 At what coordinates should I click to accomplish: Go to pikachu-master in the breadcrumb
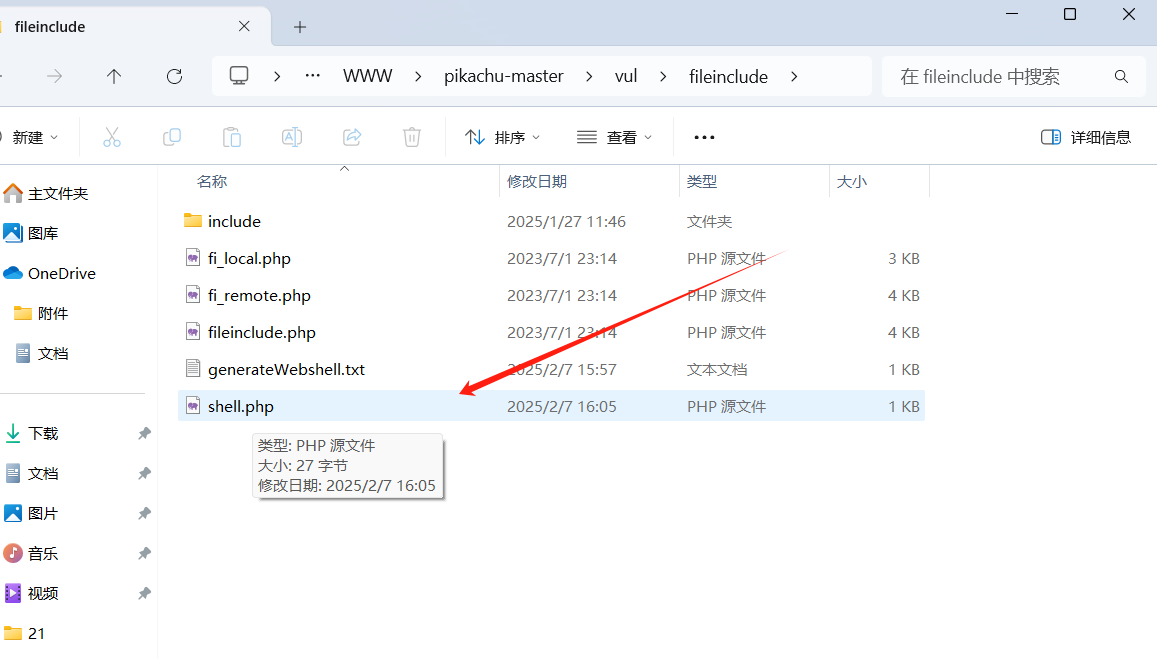click(x=504, y=76)
